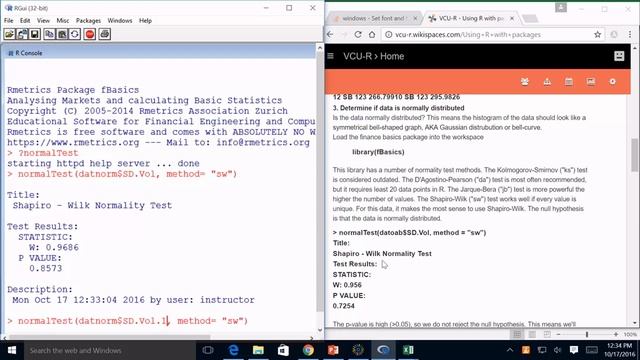The width and height of the screenshot is (640, 360).
Task: Open the Chrome three-dot menu
Action: click(x=630, y=35)
